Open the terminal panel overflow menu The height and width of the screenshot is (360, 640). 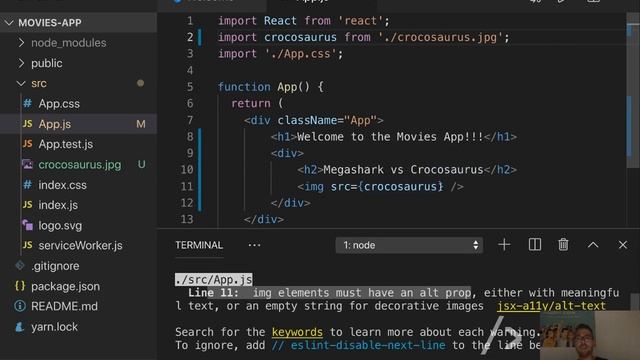tap(254, 245)
